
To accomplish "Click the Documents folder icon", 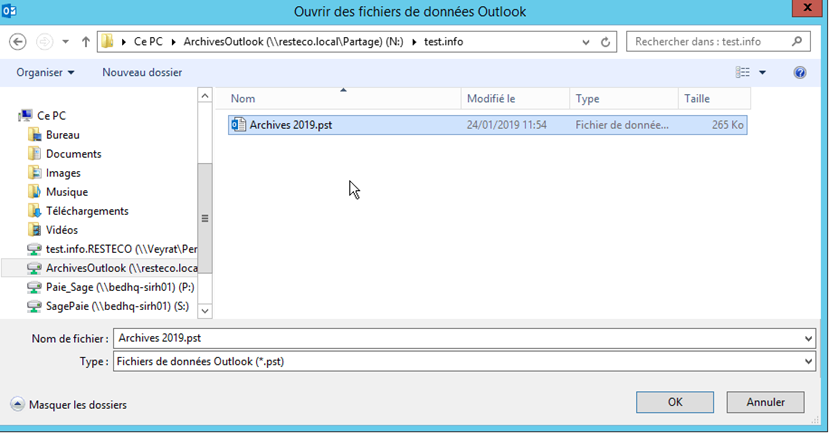I will coord(34,154).
